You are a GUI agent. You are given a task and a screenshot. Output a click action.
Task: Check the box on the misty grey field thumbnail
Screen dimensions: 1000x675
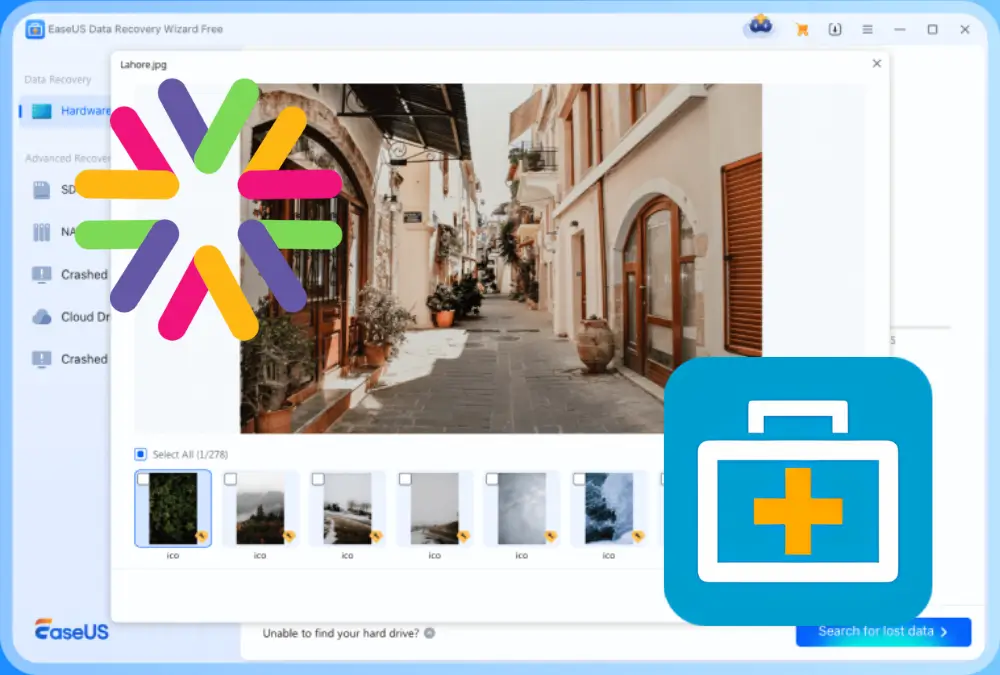click(406, 479)
